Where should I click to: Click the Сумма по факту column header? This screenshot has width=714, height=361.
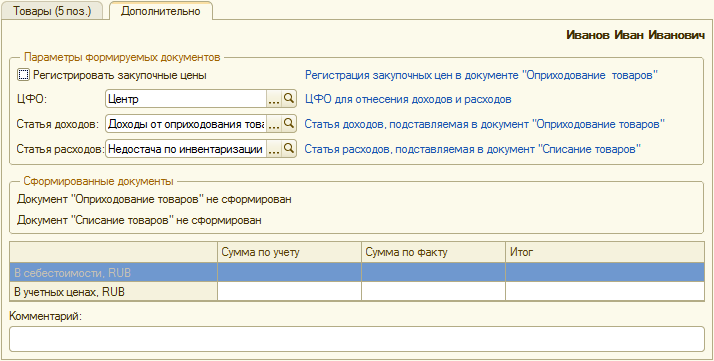click(x=434, y=252)
